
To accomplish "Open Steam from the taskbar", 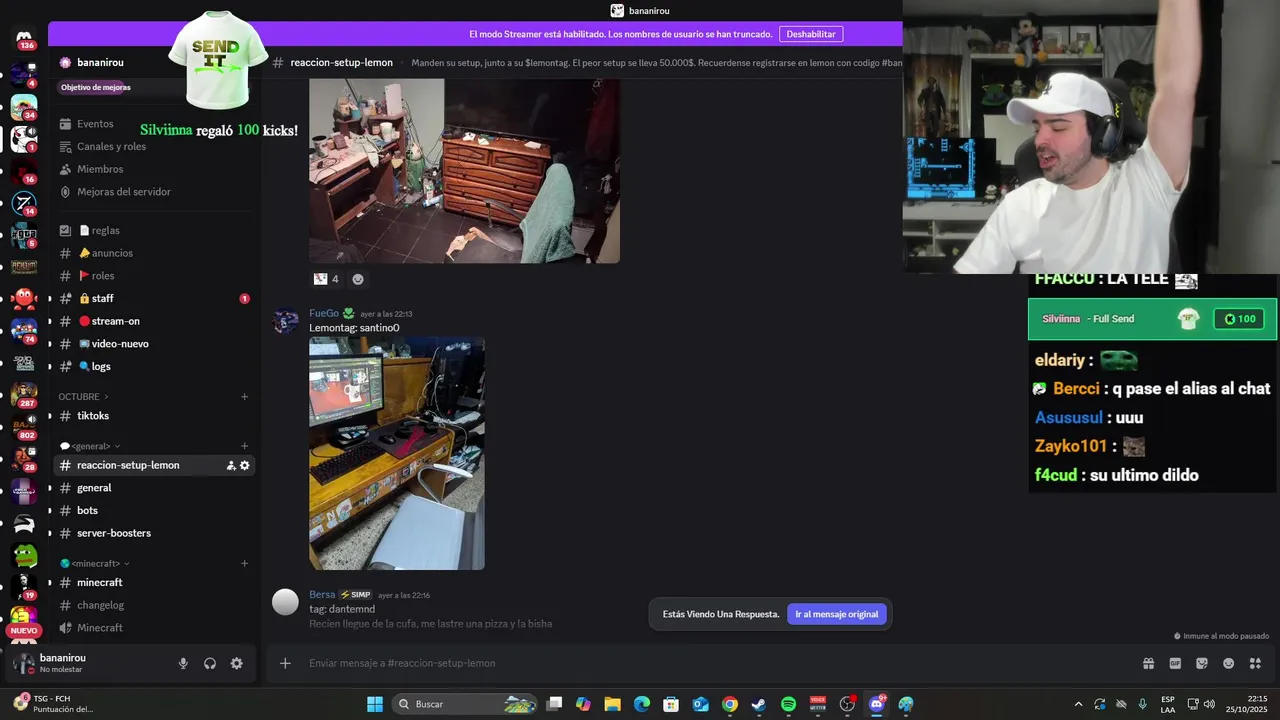I will pos(759,704).
